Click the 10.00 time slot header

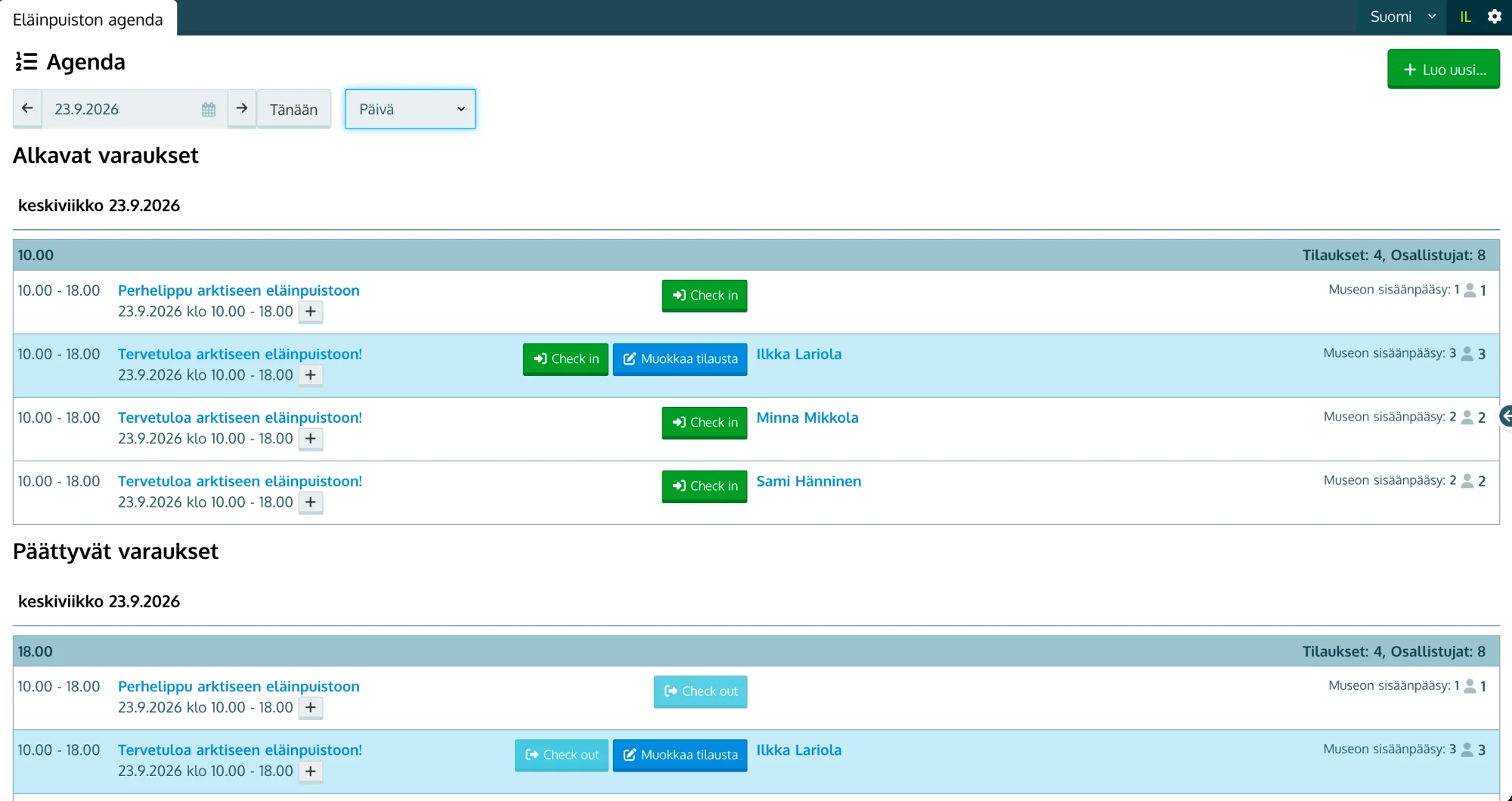tap(756, 255)
